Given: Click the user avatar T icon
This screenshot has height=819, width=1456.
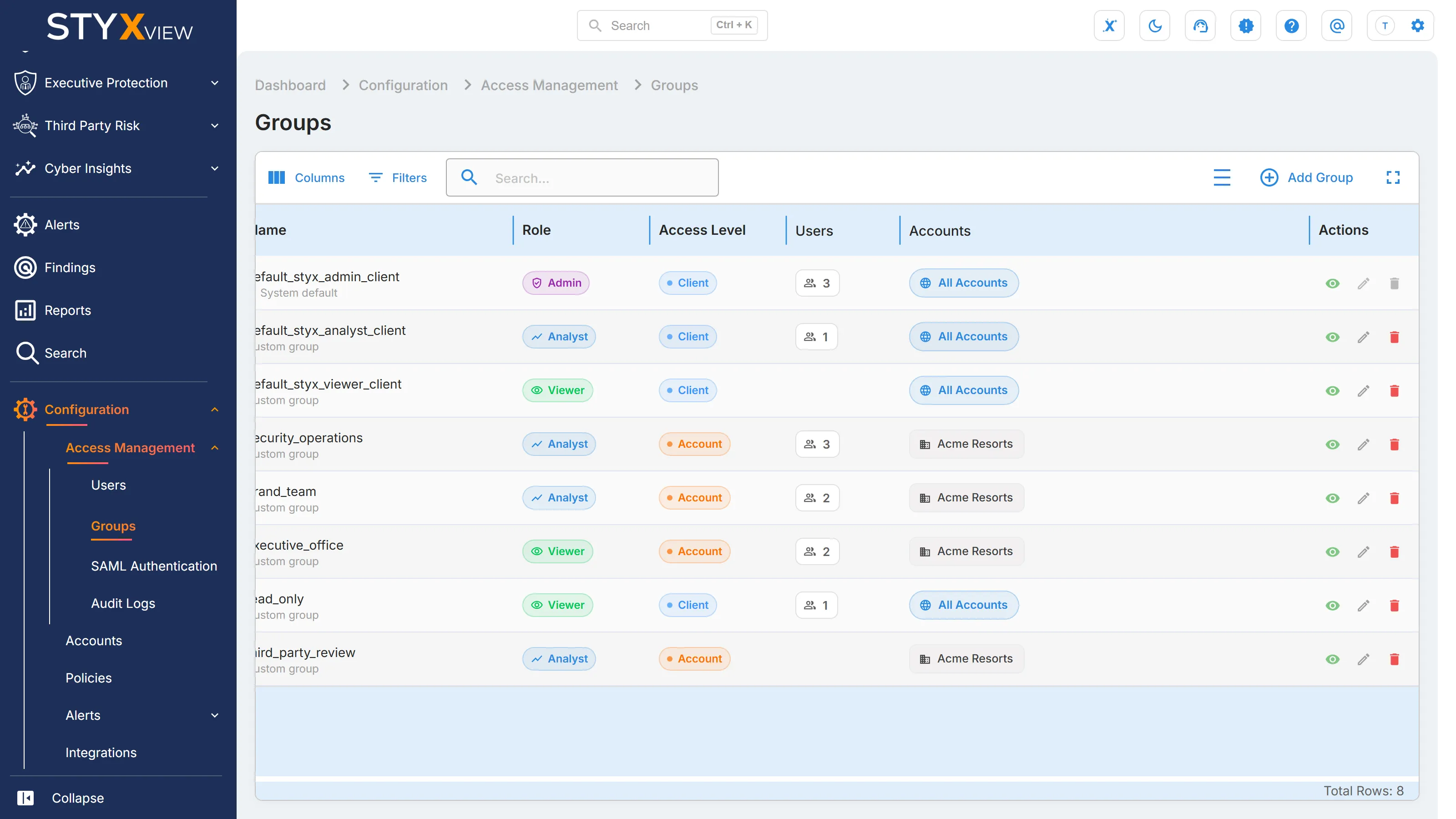Looking at the screenshot, I should 1384,25.
